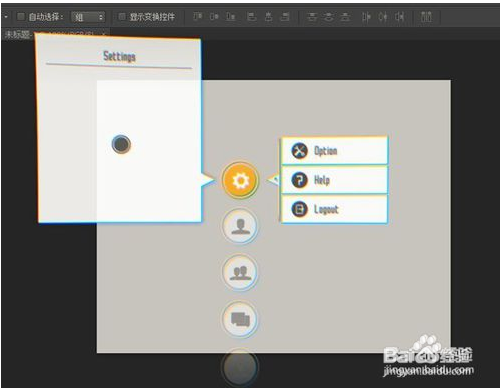Viewport: 500px width, 389px height.
Task: Click the Help menu entry text
Action: 322,180
